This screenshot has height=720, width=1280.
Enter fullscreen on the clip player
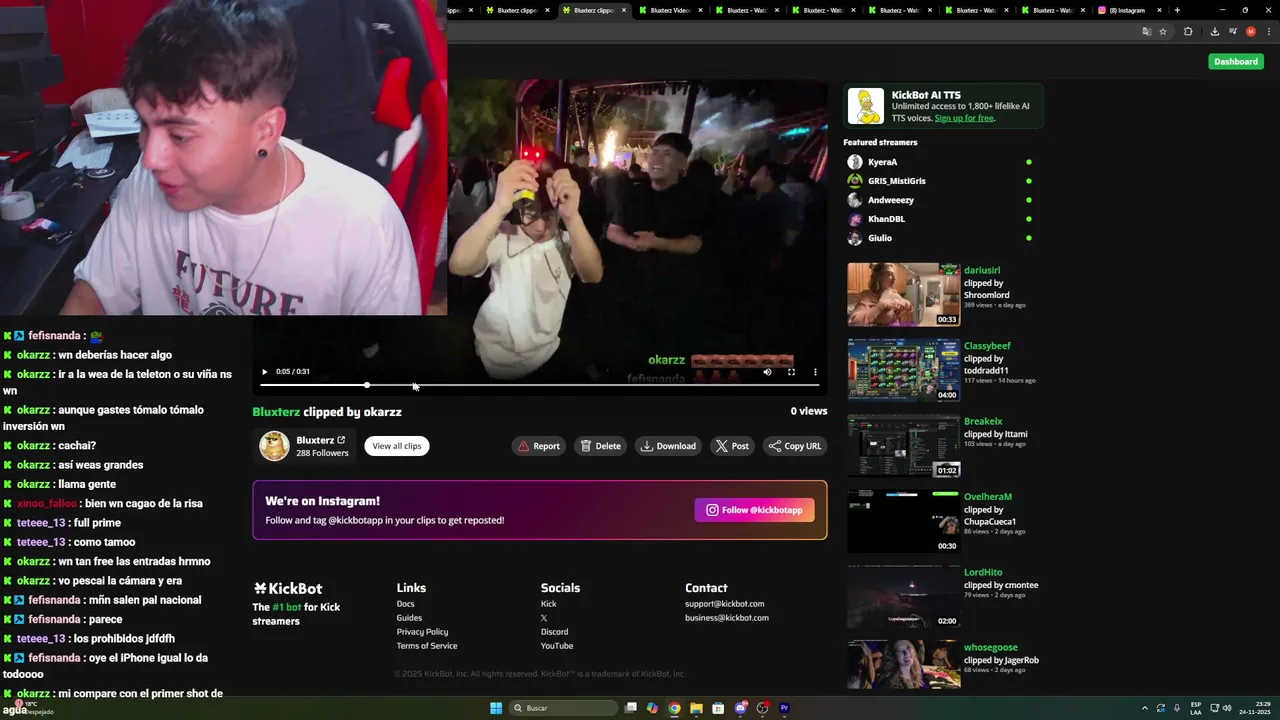pyautogui.click(x=791, y=372)
